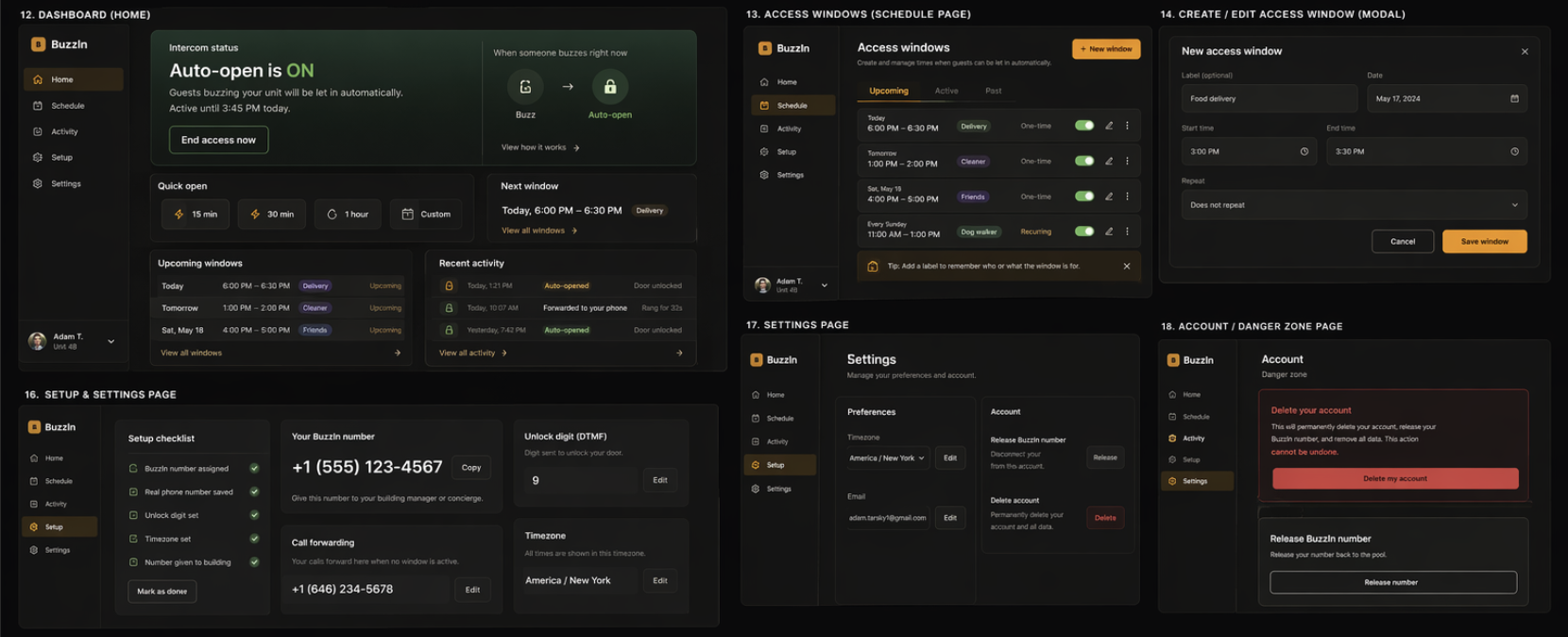Switch to the Past tab
This screenshot has width=1568, height=637.
point(993,91)
